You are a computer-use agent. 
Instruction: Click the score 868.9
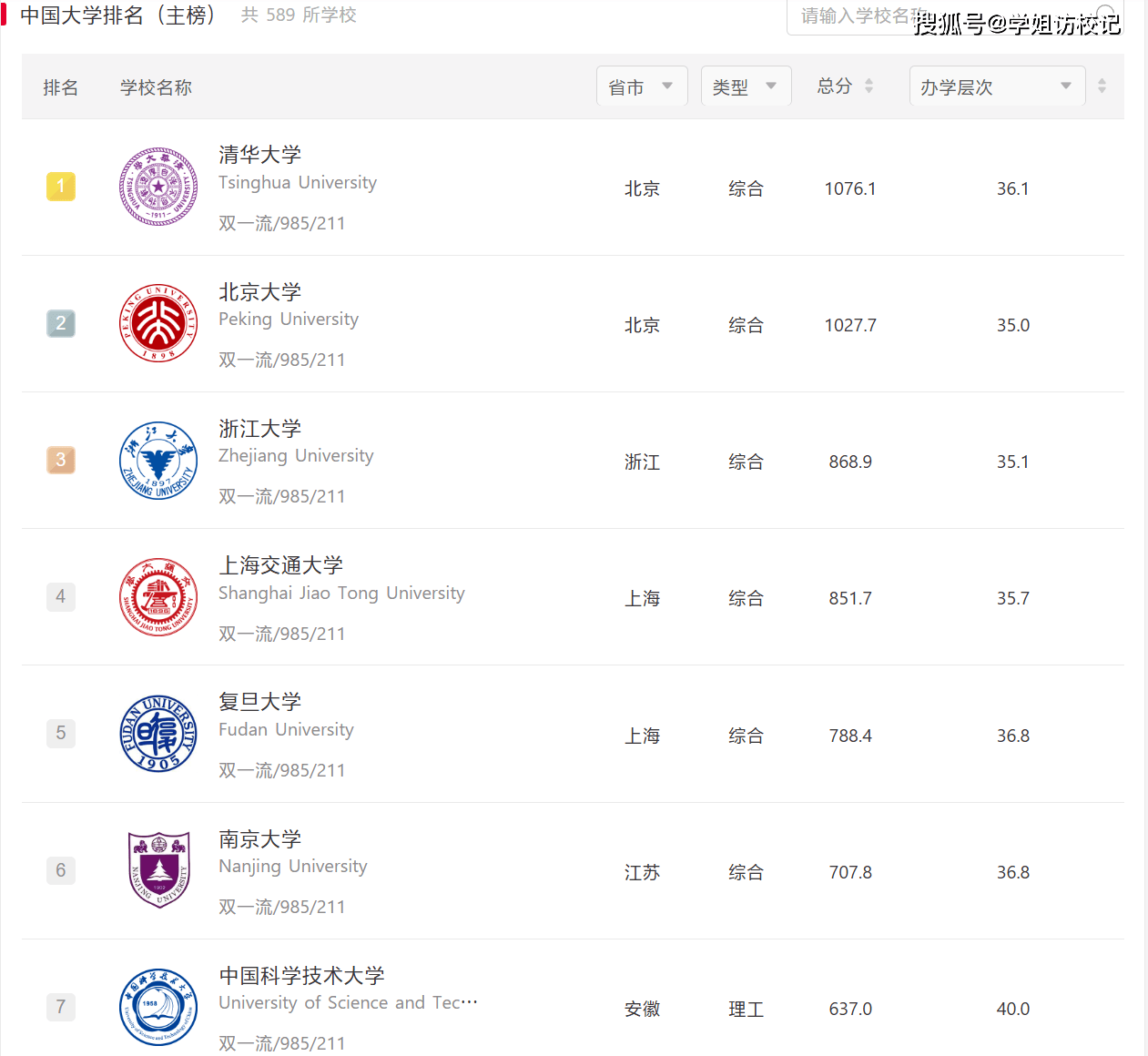click(850, 462)
